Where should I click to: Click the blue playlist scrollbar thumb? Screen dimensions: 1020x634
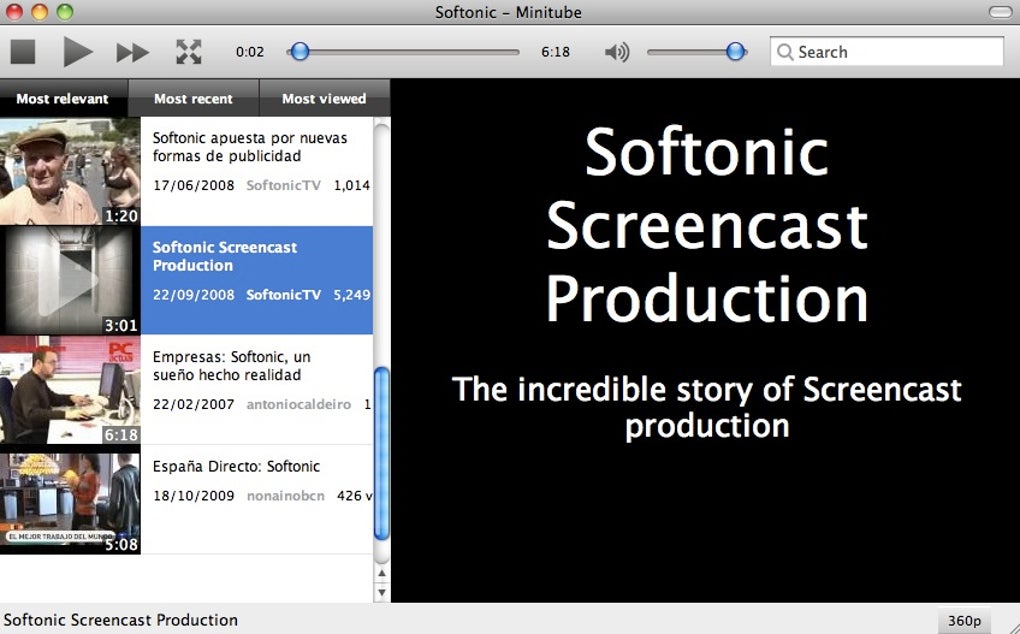click(x=381, y=450)
